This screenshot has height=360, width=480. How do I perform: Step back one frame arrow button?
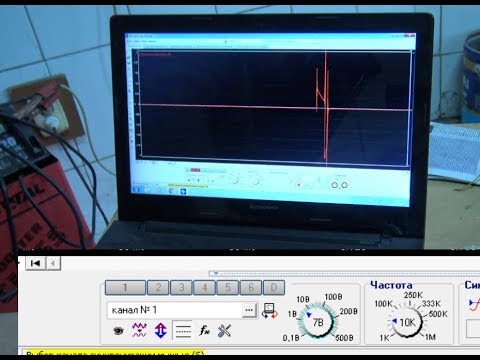click(53, 263)
